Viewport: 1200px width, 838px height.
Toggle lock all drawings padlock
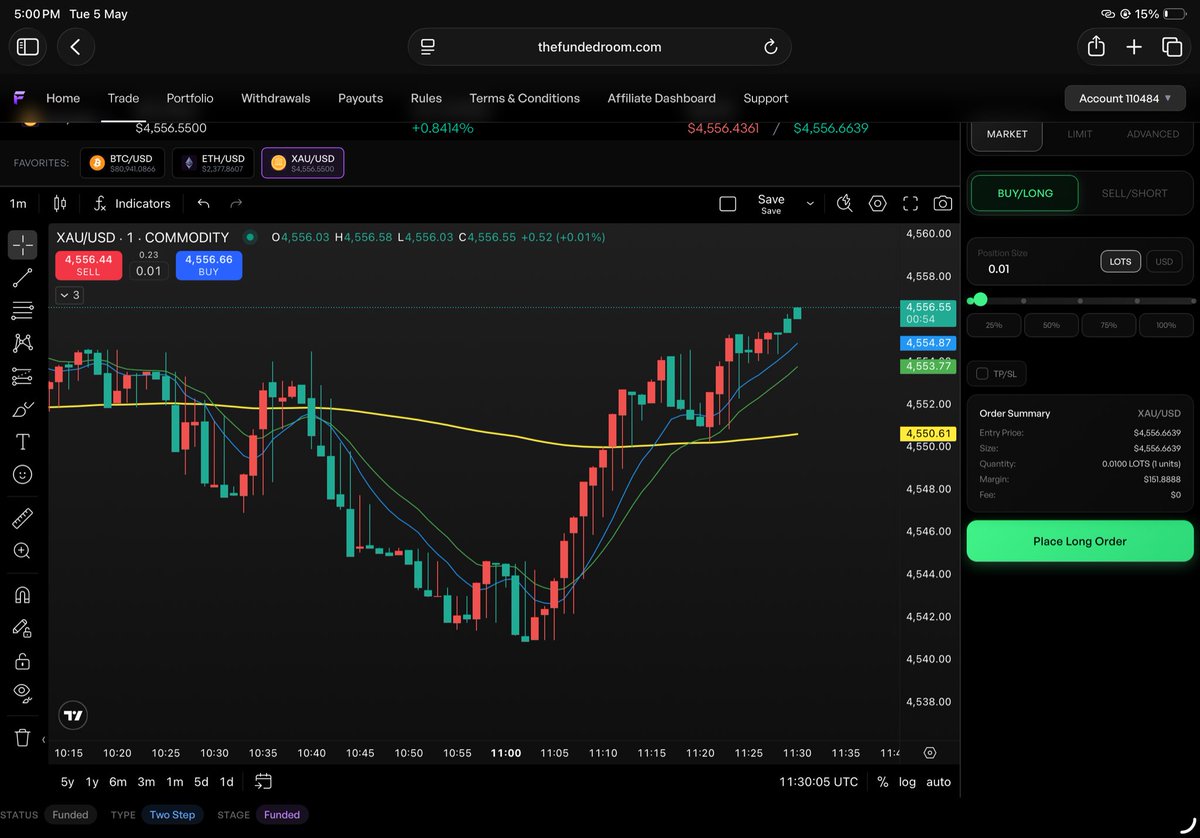click(x=22, y=661)
